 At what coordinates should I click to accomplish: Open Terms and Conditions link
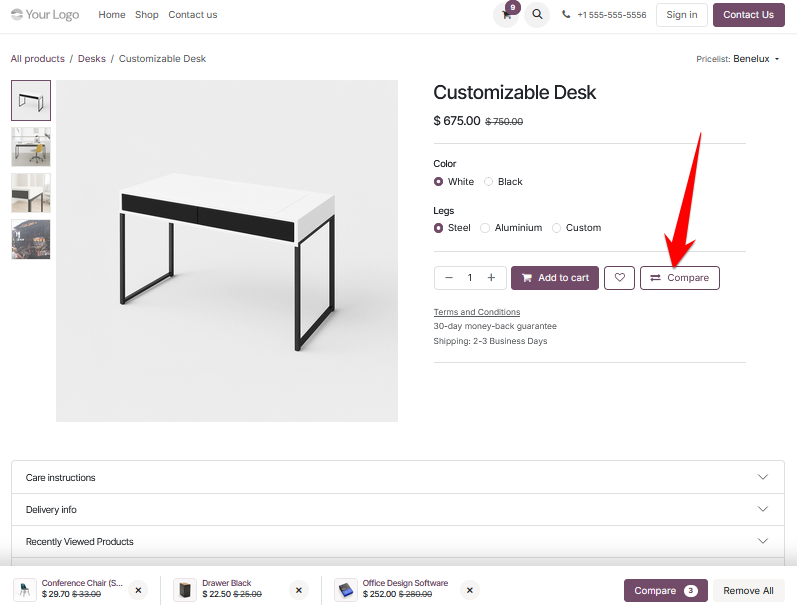tap(477, 312)
